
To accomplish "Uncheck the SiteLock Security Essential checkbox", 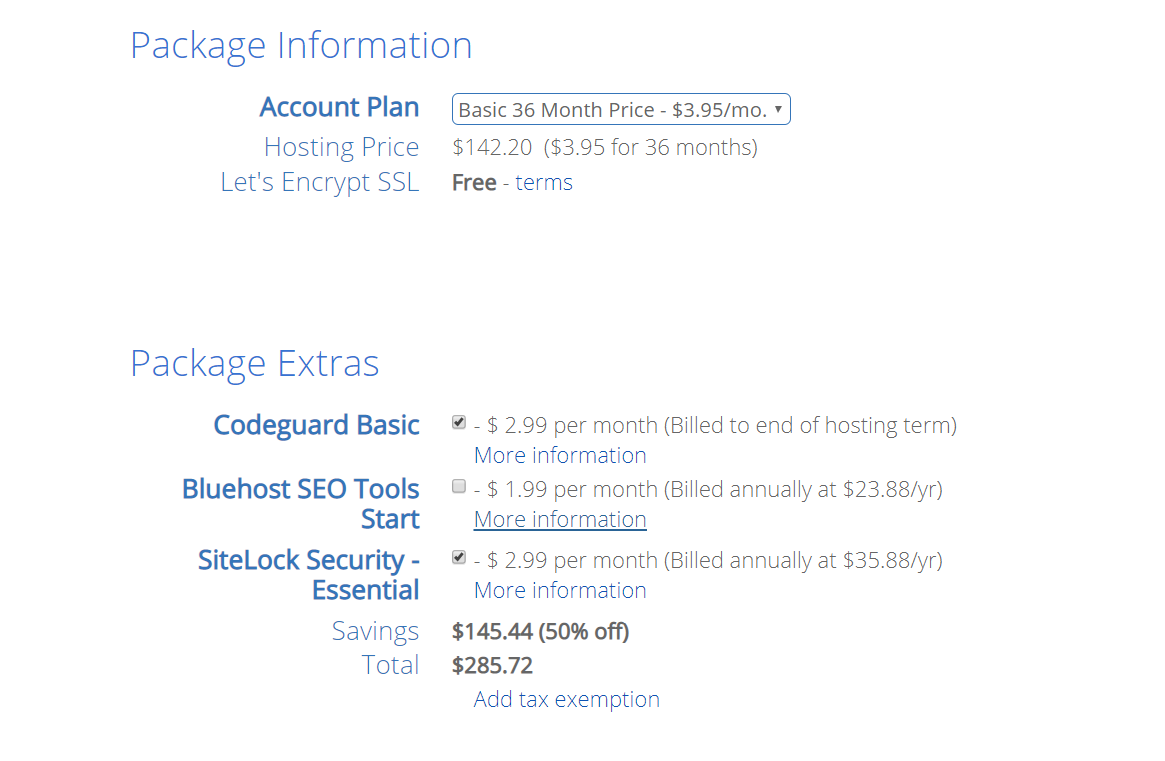I will click(458, 557).
